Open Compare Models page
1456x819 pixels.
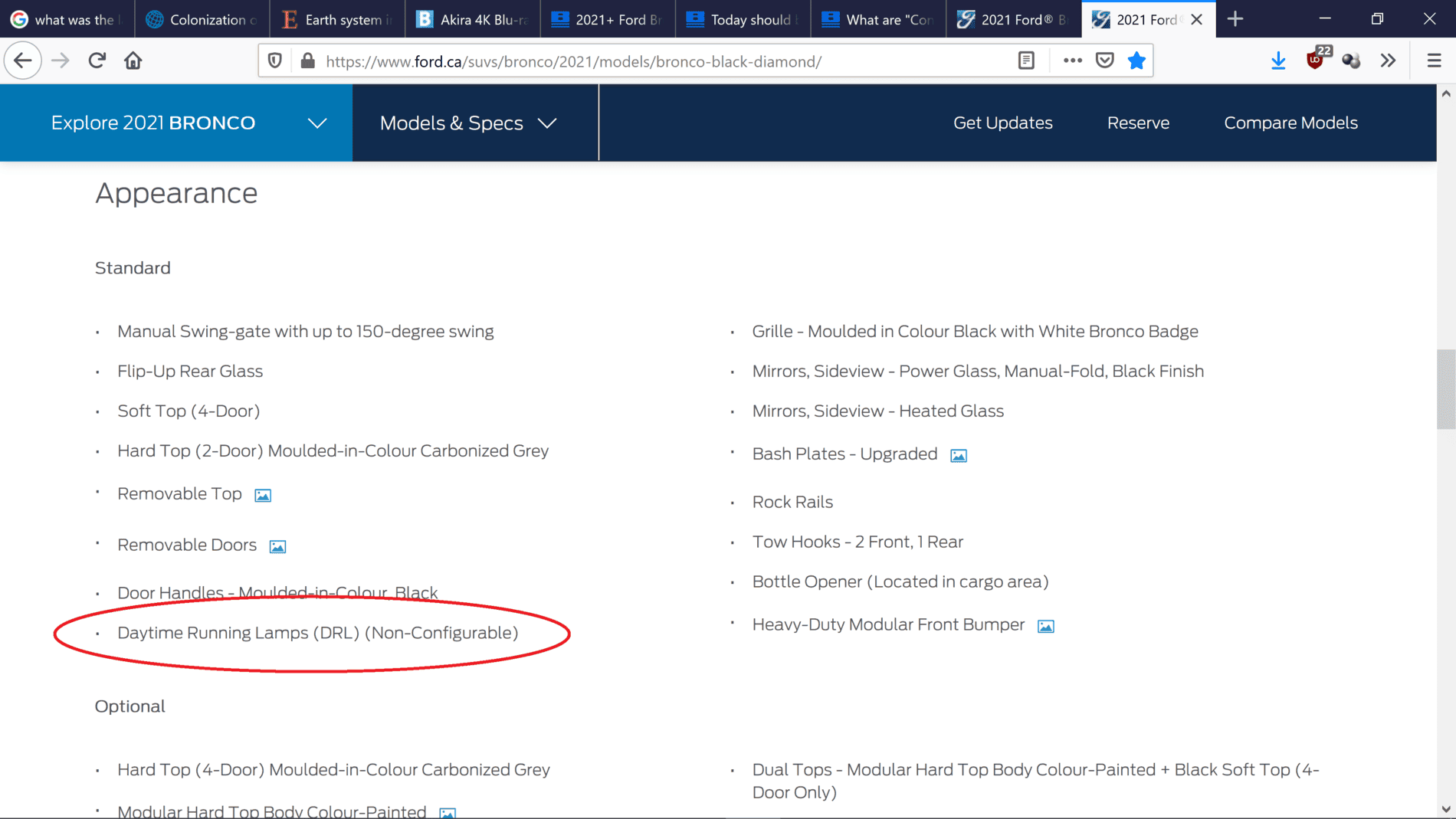coord(1290,123)
